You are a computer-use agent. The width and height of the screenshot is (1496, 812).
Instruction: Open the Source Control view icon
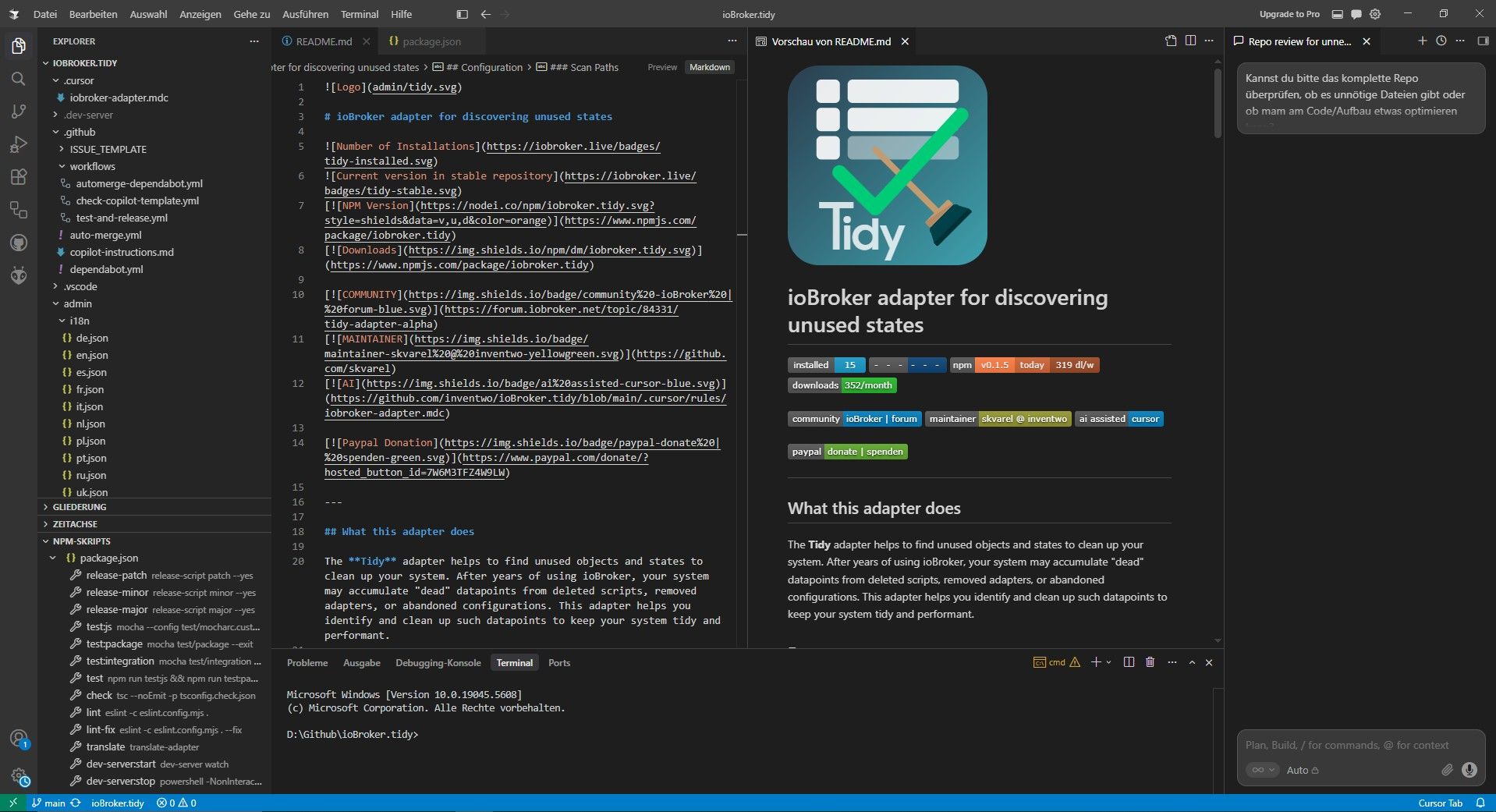(x=19, y=112)
